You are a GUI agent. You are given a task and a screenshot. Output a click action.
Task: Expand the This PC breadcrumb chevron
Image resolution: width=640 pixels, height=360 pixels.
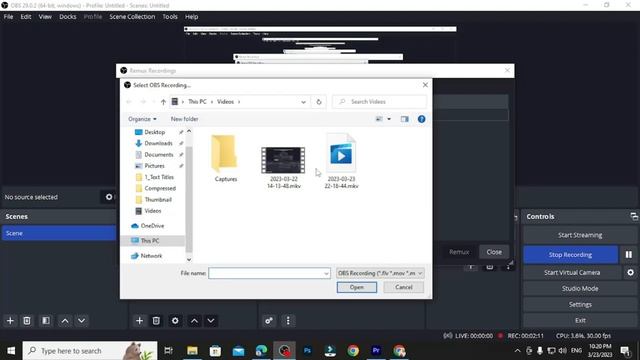coord(212,102)
